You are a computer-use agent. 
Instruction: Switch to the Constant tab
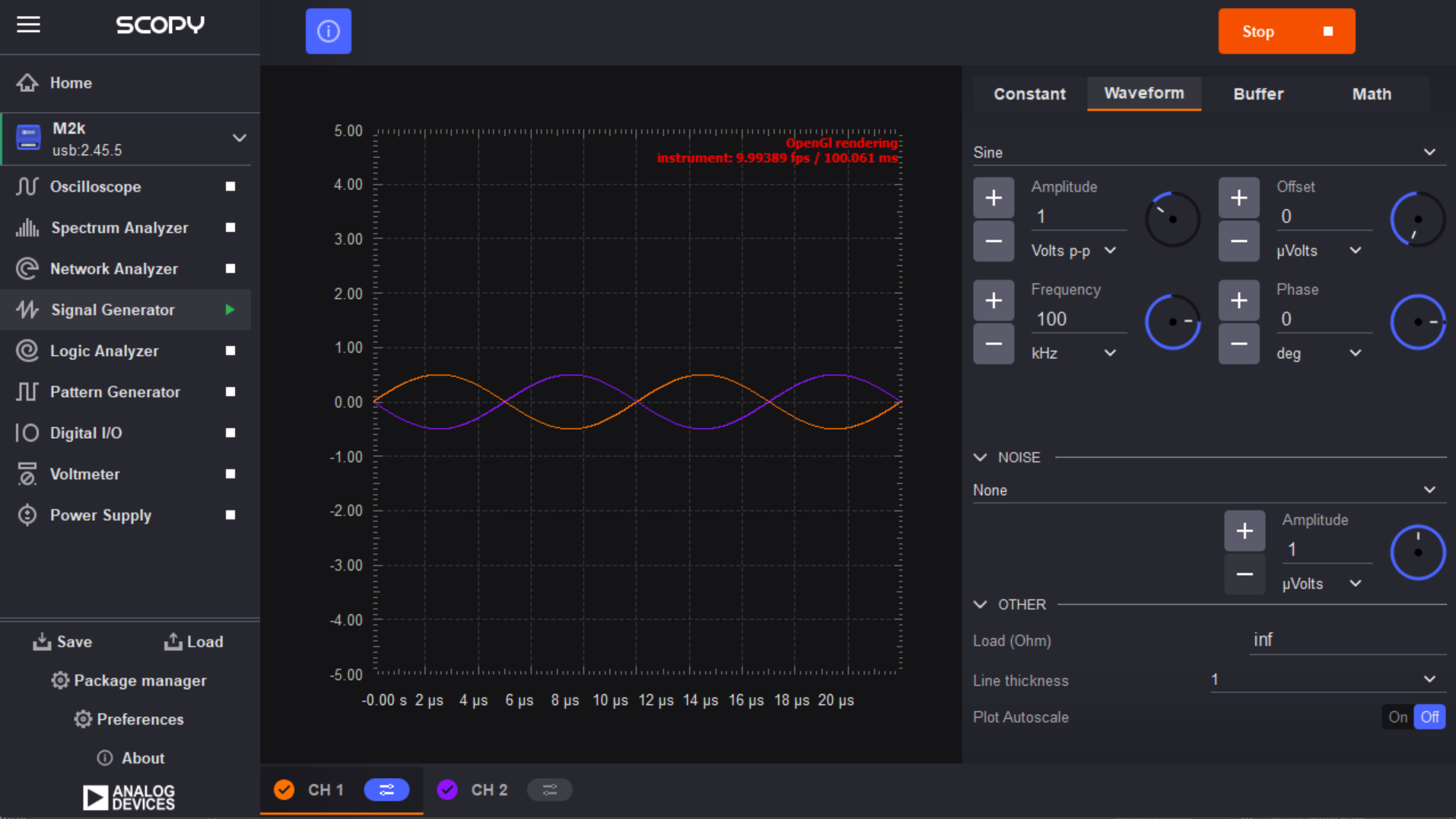click(1030, 94)
